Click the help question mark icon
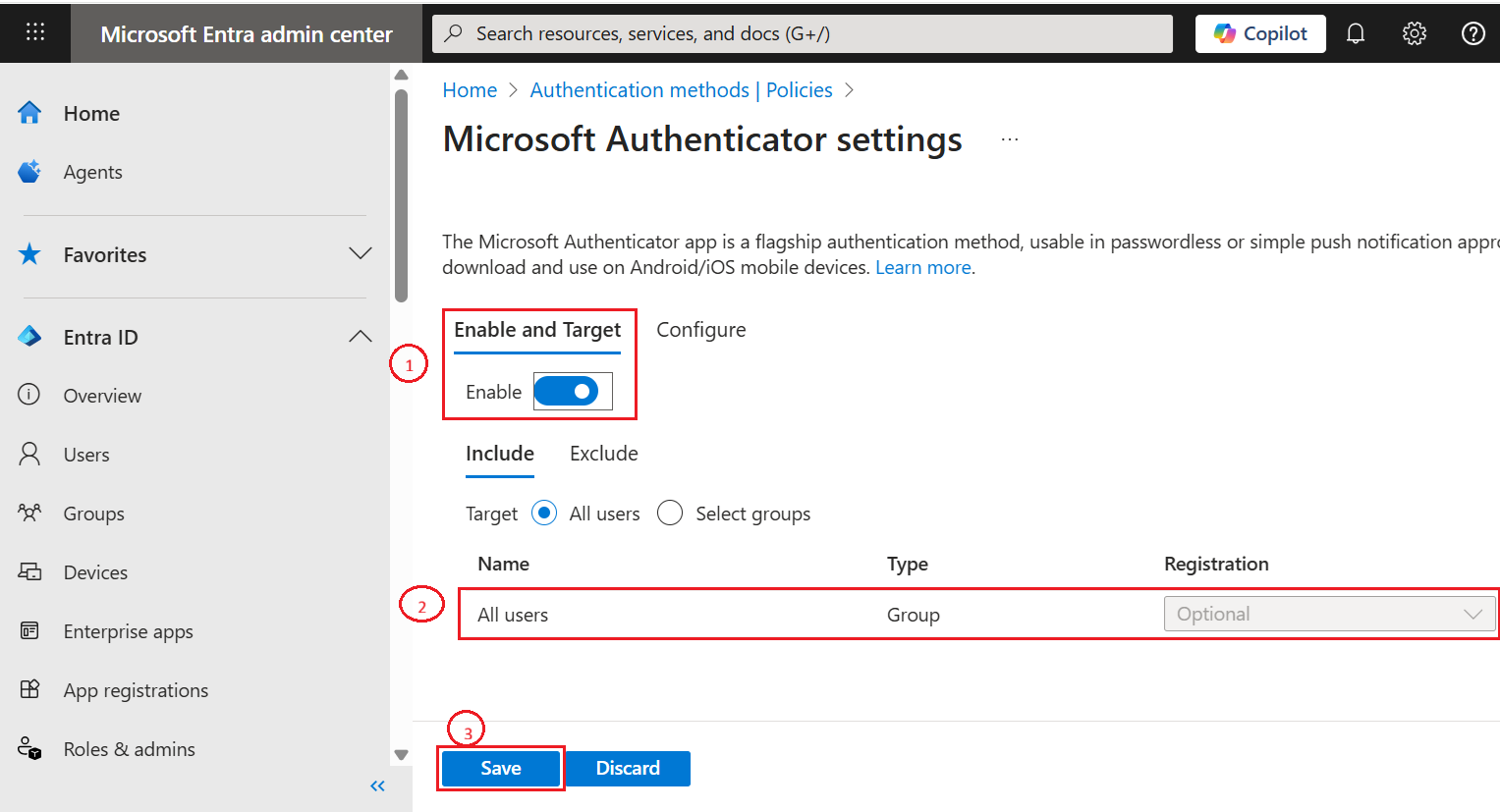This screenshot has height=812, width=1500. (1472, 33)
